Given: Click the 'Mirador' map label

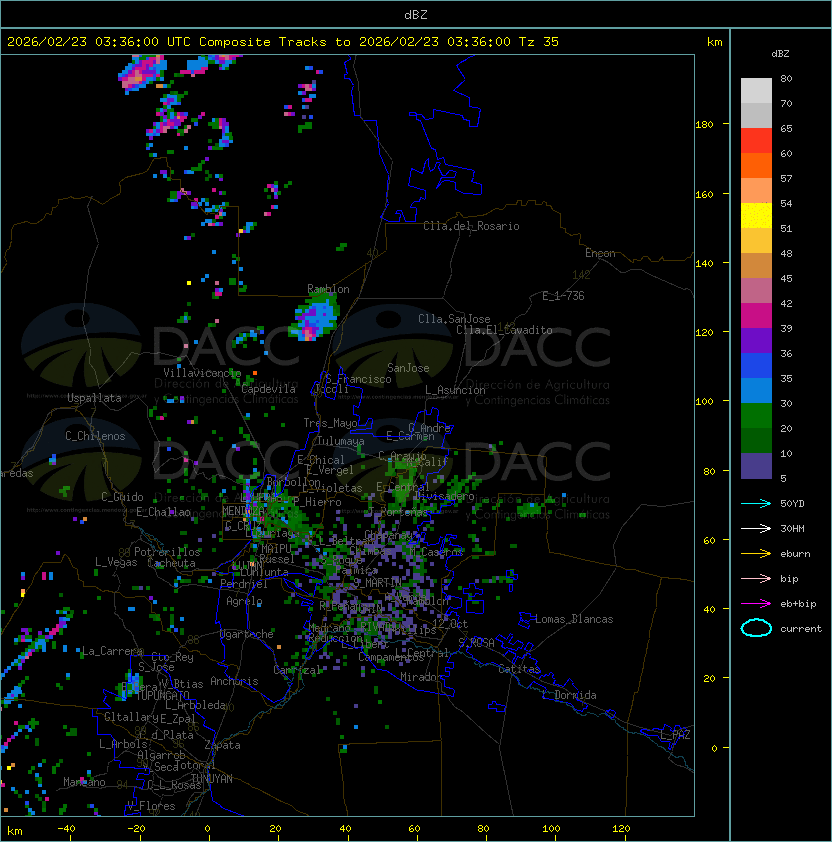Looking at the screenshot, I should point(422,677).
